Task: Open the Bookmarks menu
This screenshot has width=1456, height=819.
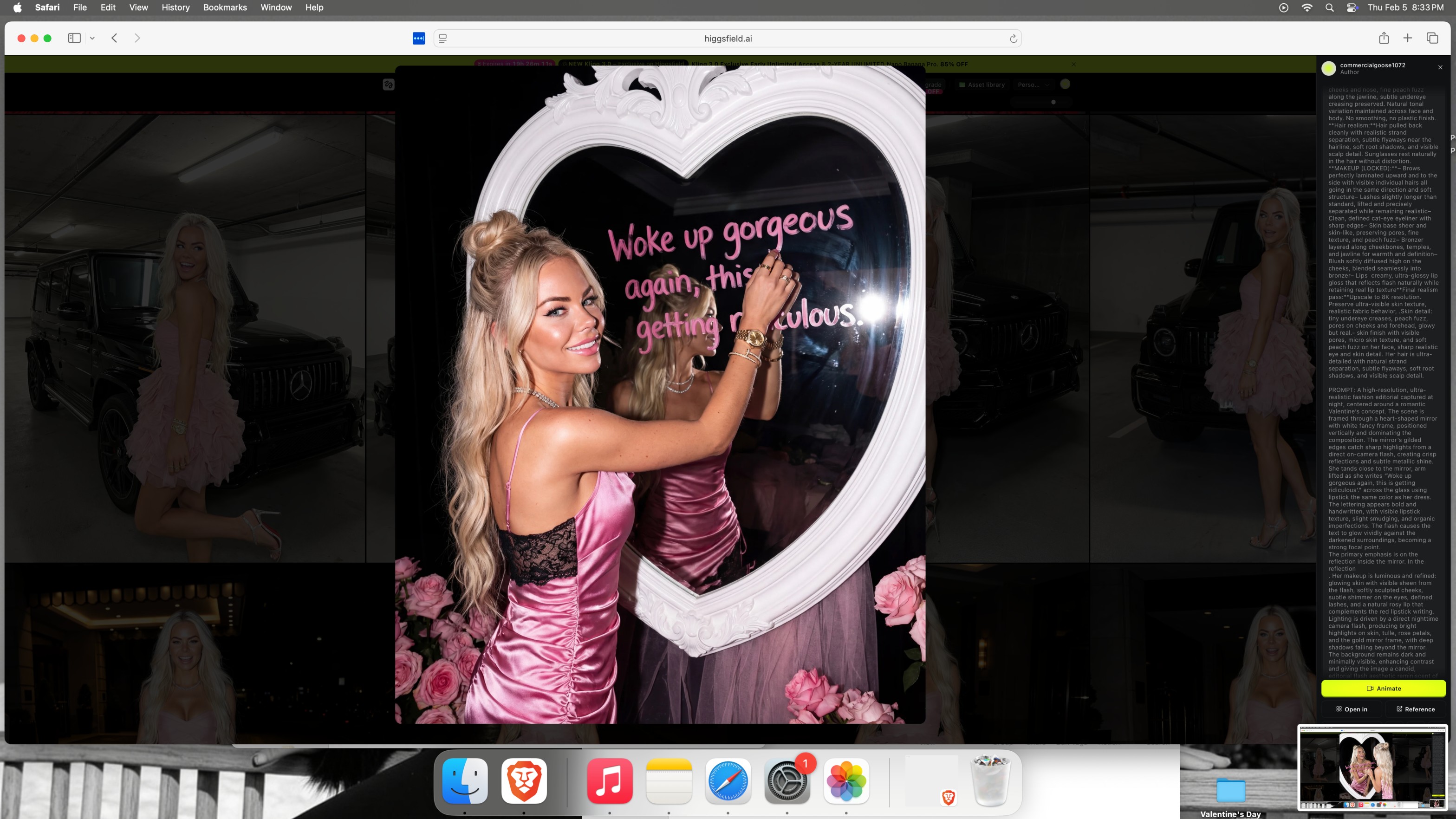Action: point(225,7)
